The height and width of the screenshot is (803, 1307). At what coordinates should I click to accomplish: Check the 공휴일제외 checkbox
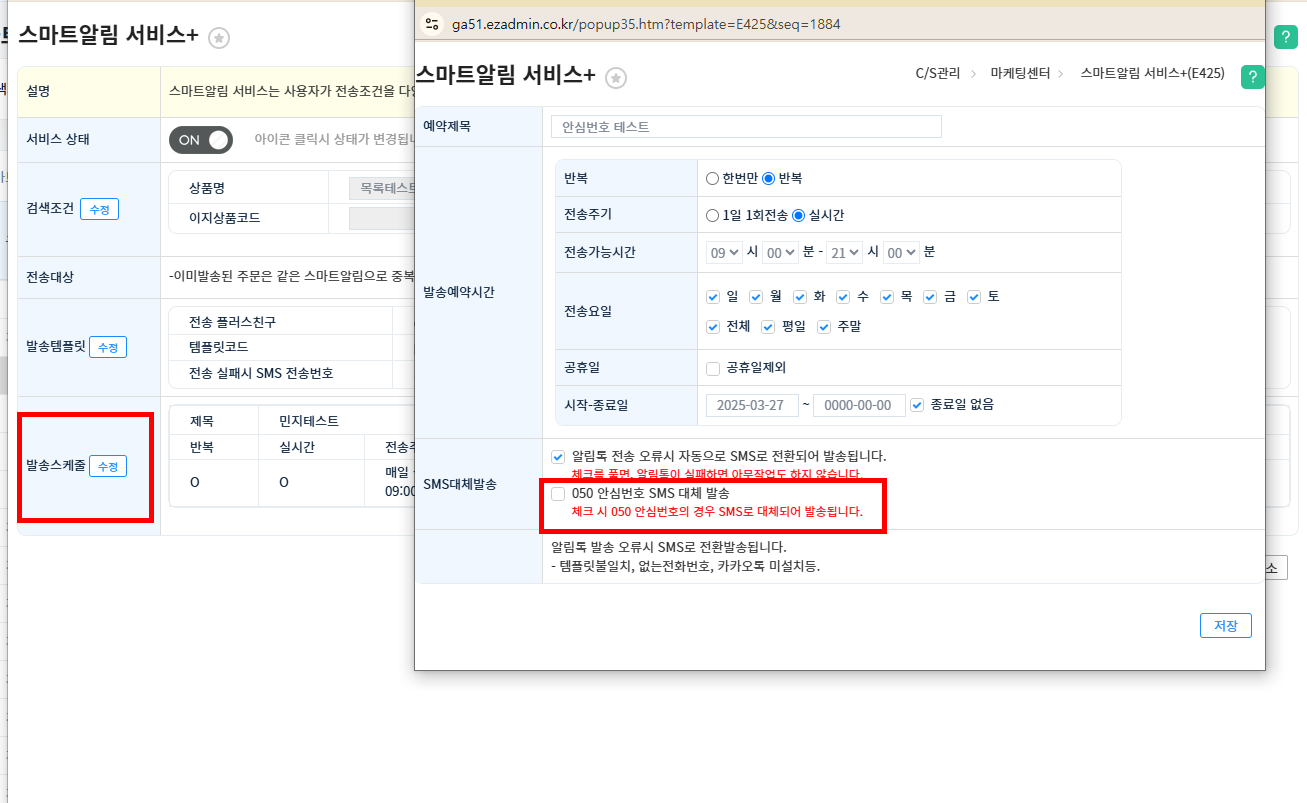point(713,368)
